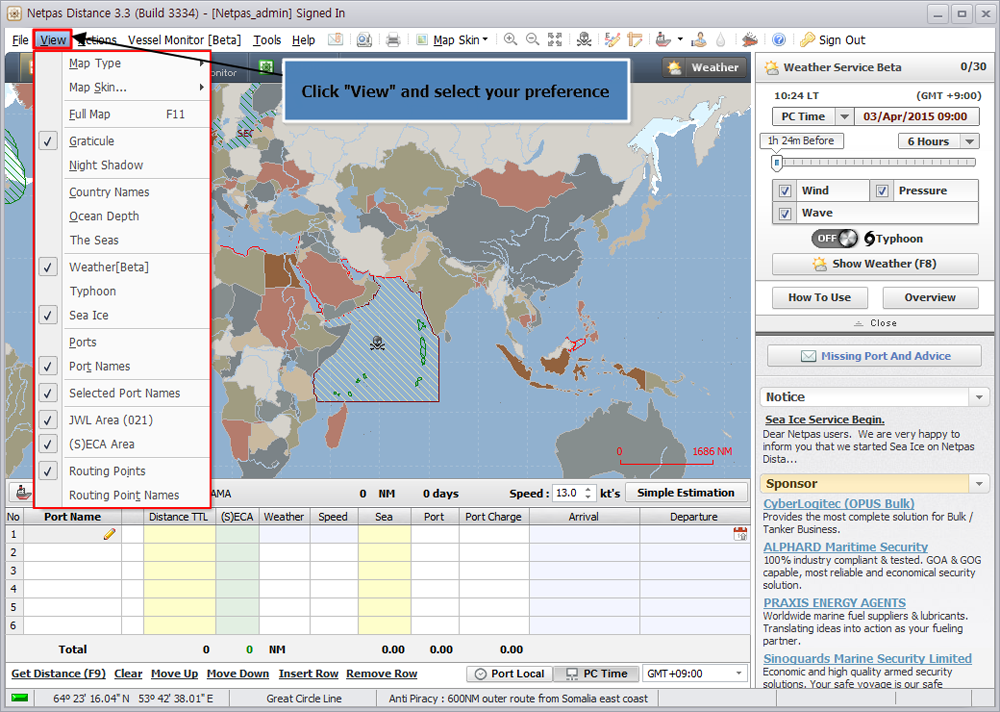This screenshot has height=712, width=1000.
Task: Click the Speed 13.0 input field
Action: 568,493
